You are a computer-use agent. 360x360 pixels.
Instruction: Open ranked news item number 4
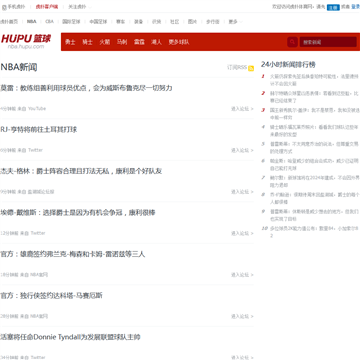314,131
